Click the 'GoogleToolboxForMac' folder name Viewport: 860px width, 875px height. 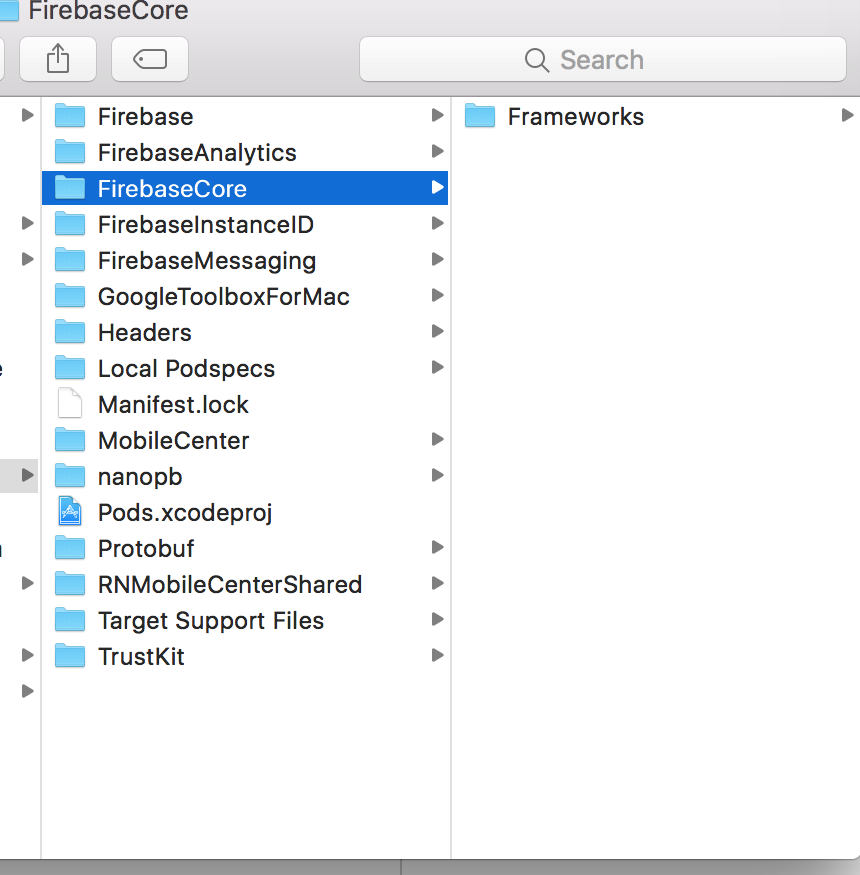pyautogui.click(x=224, y=297)
